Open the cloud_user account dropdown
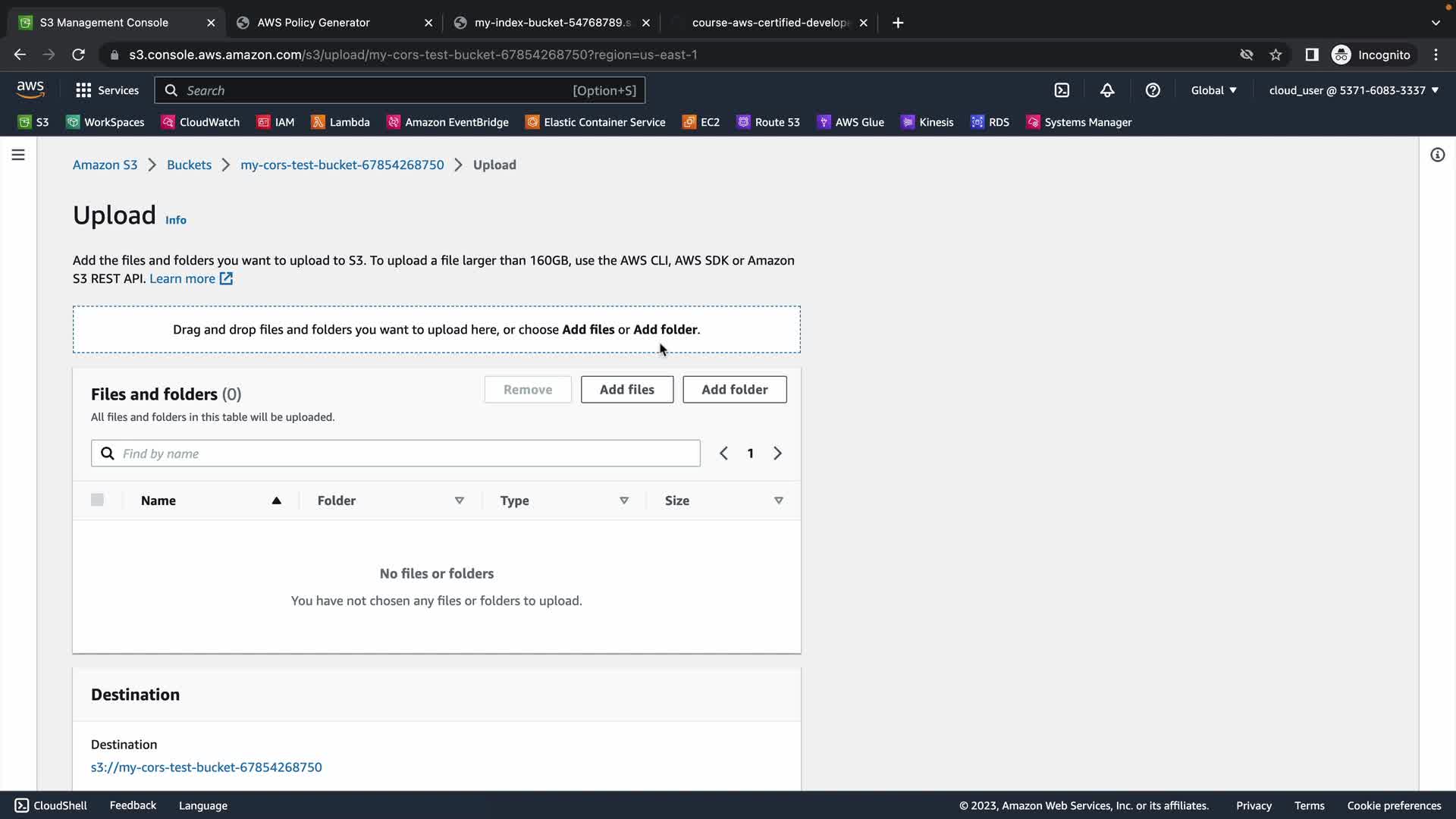The height and width of the screenshot is (819, 1456). pyautogui.click(x=1354, y=90)
